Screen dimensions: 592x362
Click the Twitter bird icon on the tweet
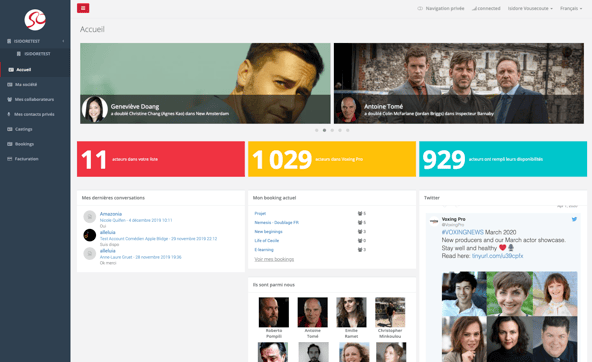point(574,219)
